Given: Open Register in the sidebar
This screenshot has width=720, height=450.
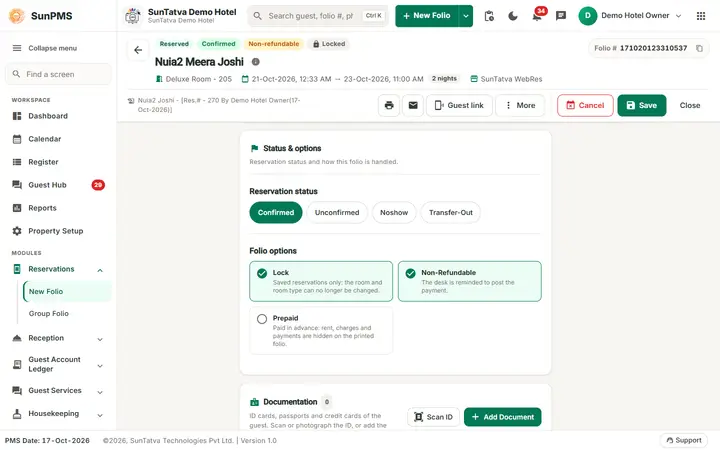Looking at the screenshot, I should click(x=58, y=162).
